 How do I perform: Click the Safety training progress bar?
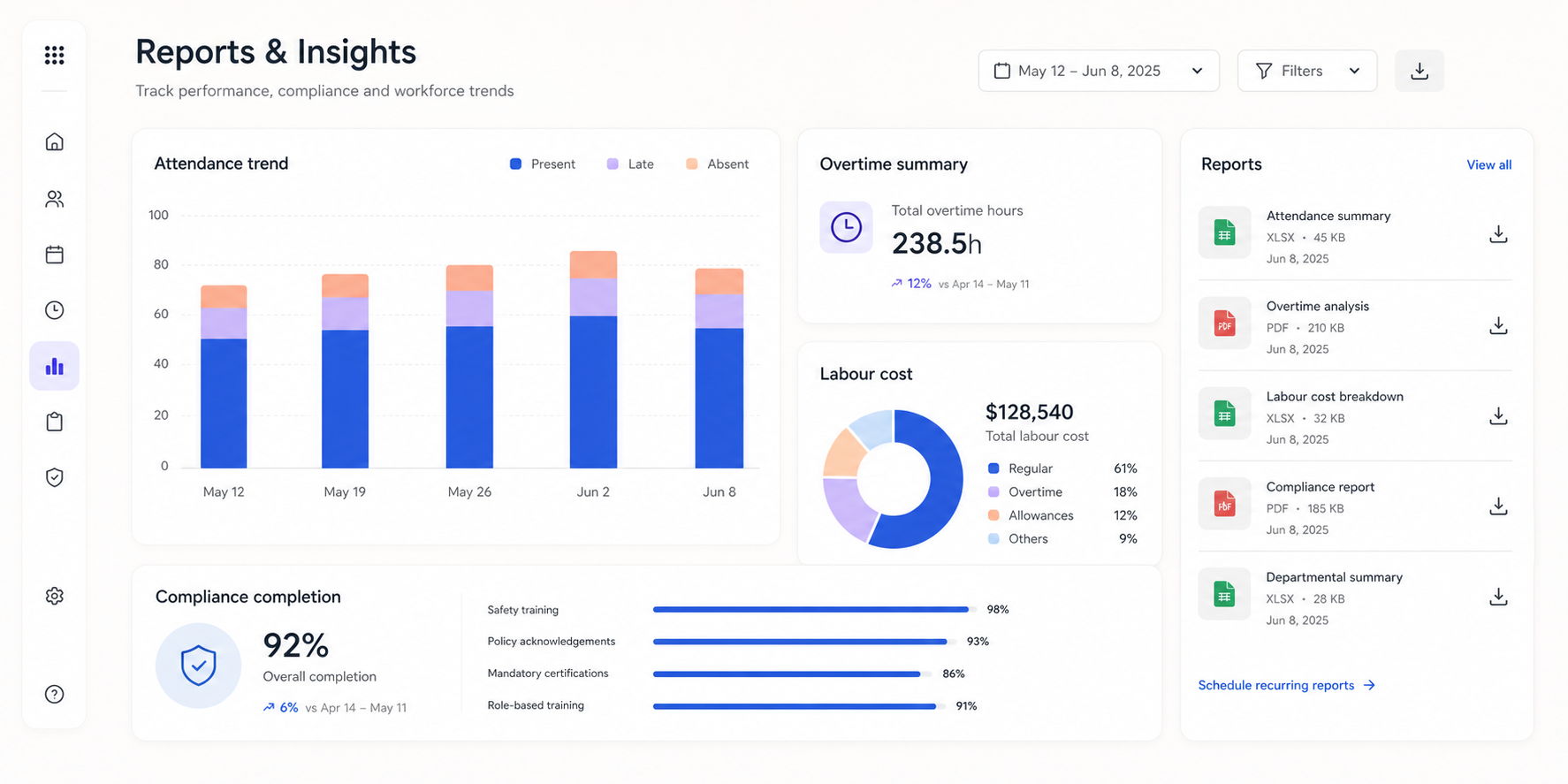[x=813, y=609]
